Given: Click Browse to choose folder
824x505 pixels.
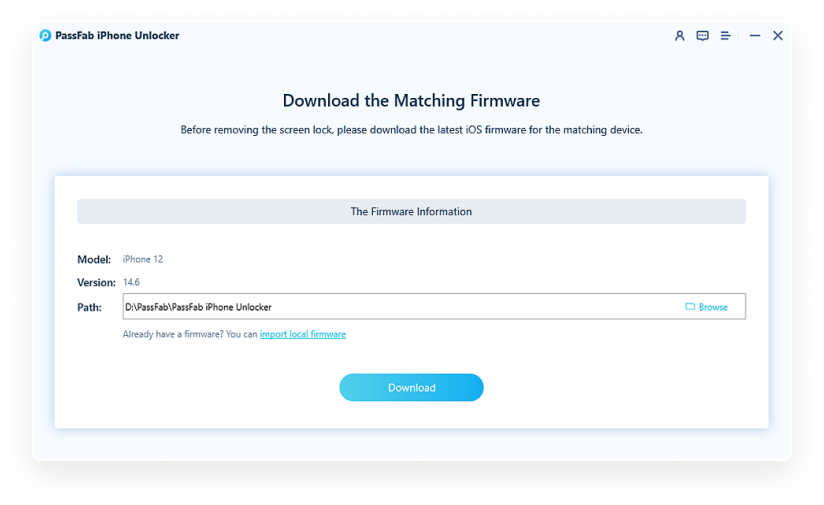Looking at the screenshot, I should [x=707, y=307].
